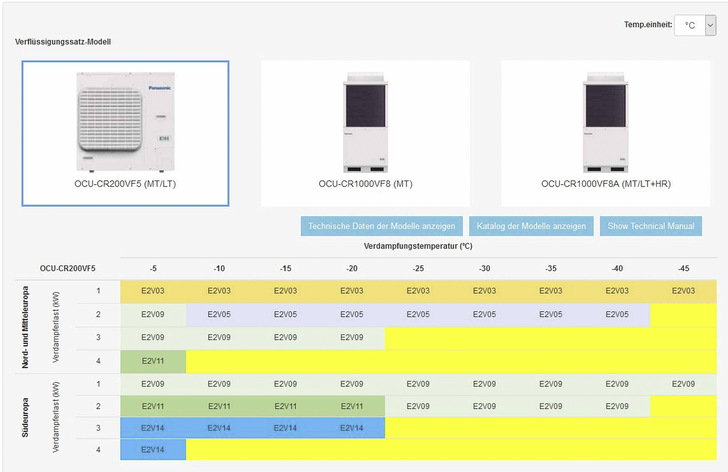Select Südeuropa row 4 E2V14 cell

click(x=153, y=451)
